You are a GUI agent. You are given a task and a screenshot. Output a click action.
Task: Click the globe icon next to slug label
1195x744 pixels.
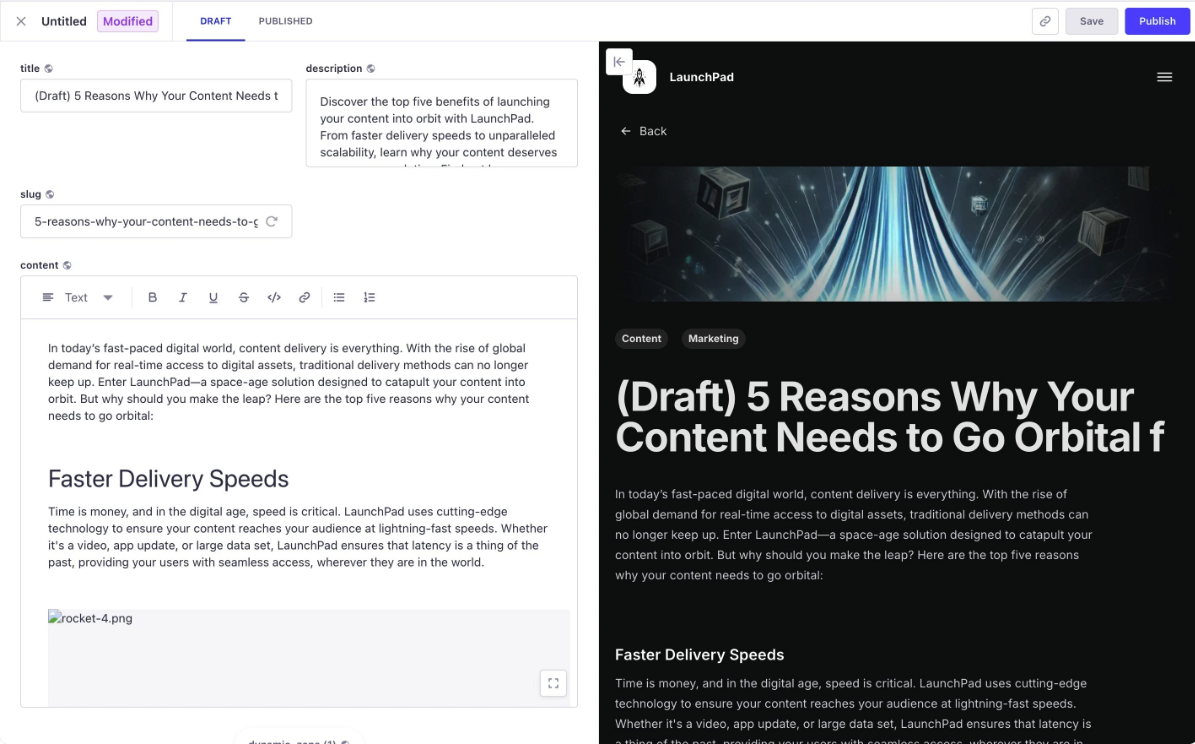(x=50, y=194)
